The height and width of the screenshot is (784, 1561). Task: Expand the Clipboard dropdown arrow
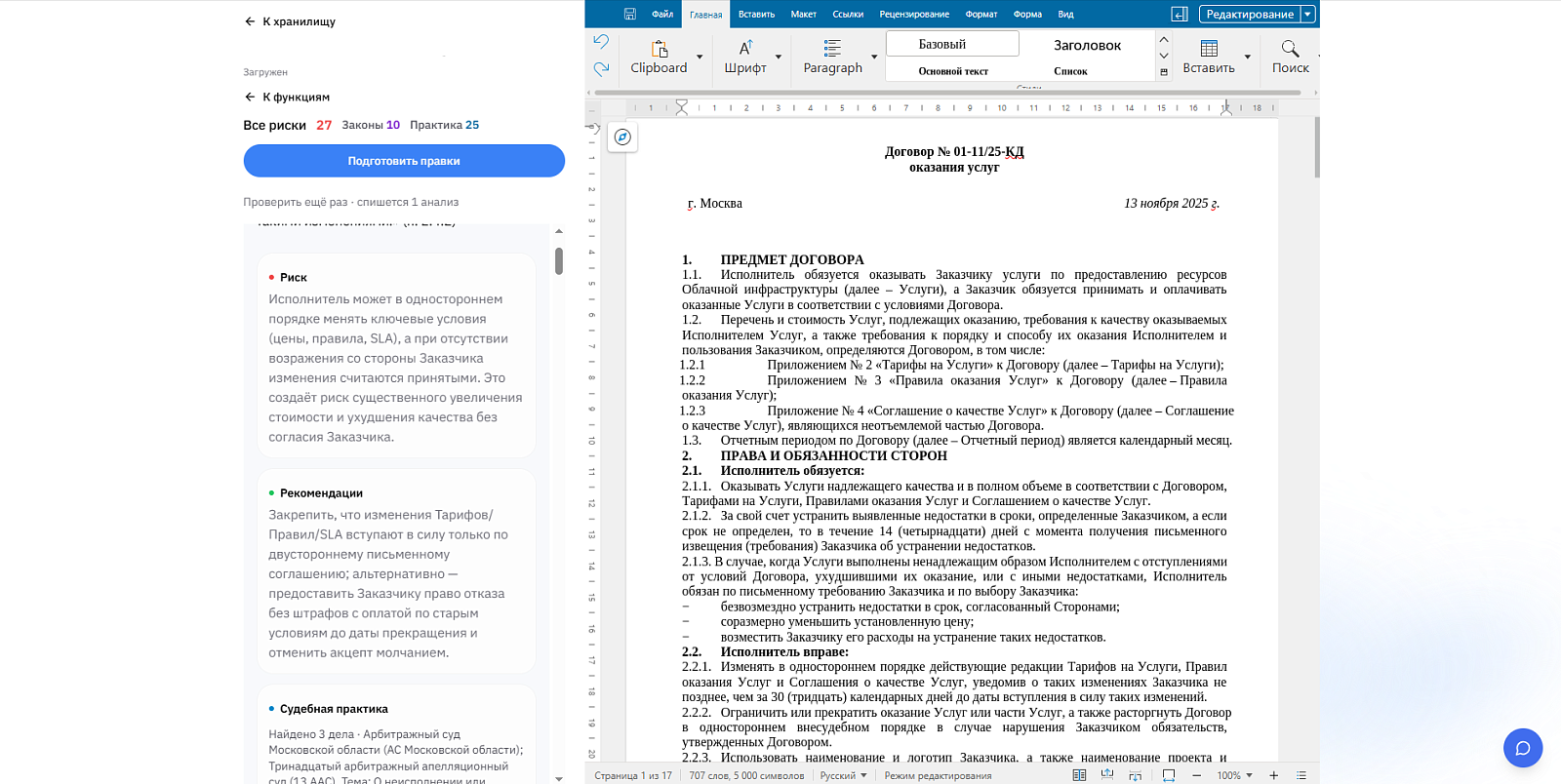click(x=700, y=57)
